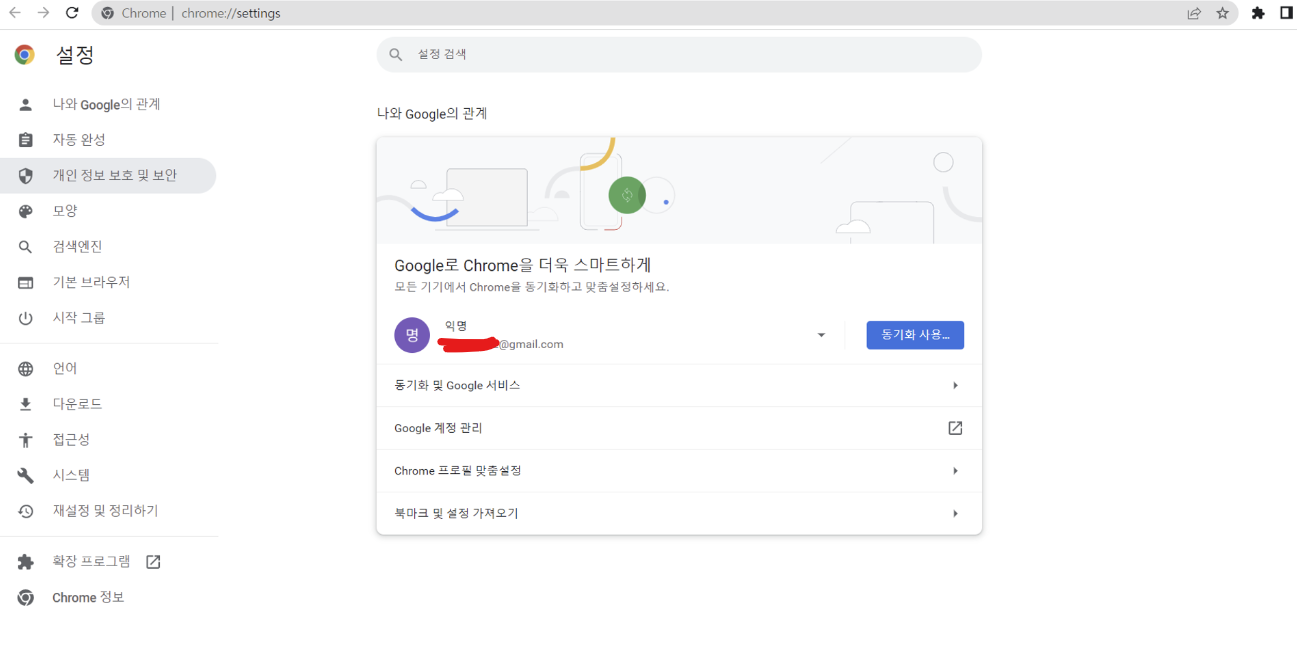
Task: Click the Google로 Chrome을 더욱 스마트하게 heading
Action: point(523,265)
